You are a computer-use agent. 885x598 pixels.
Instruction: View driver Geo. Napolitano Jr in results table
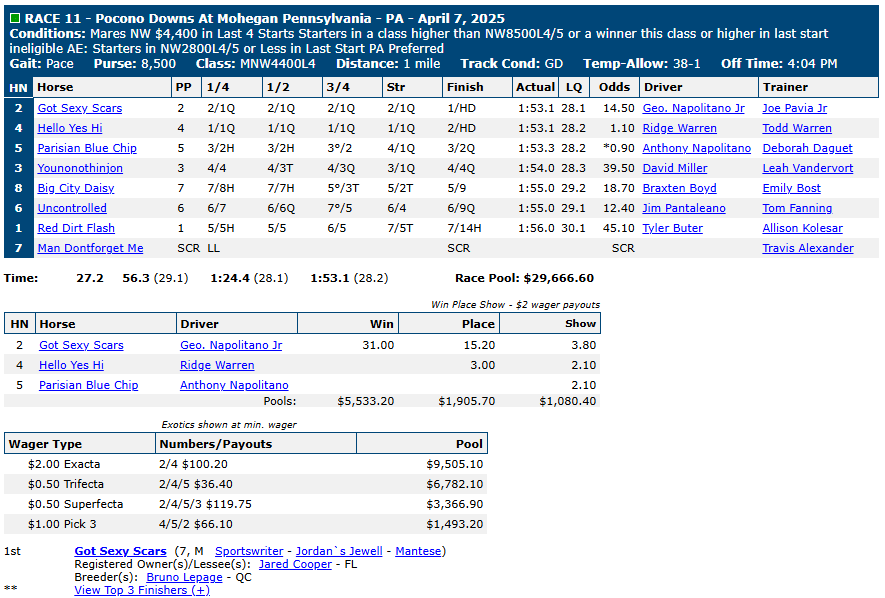tap(694, 108)
